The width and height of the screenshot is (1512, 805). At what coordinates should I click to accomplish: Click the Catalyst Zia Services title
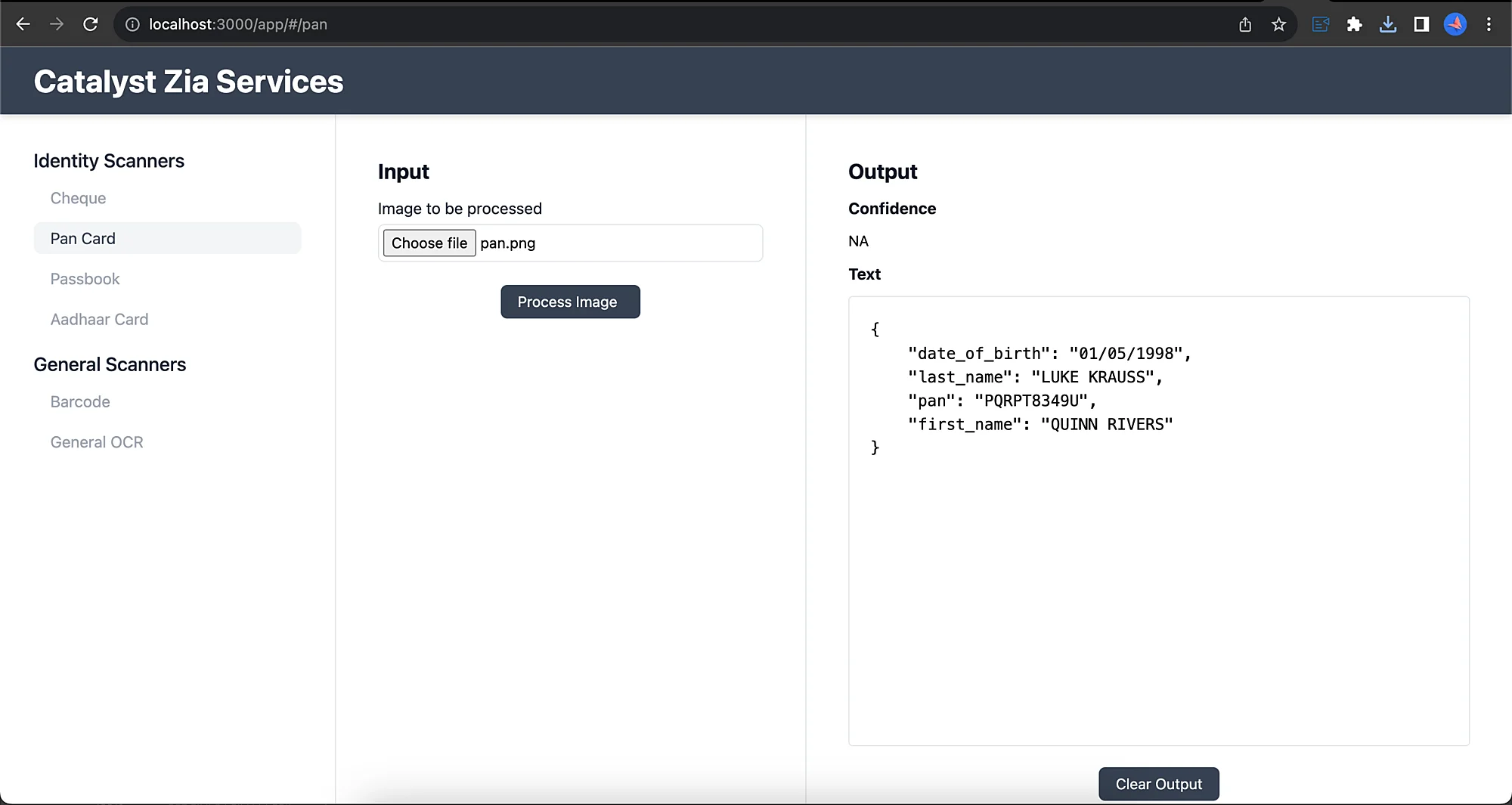pyautogui.click(x=188, y=82)
